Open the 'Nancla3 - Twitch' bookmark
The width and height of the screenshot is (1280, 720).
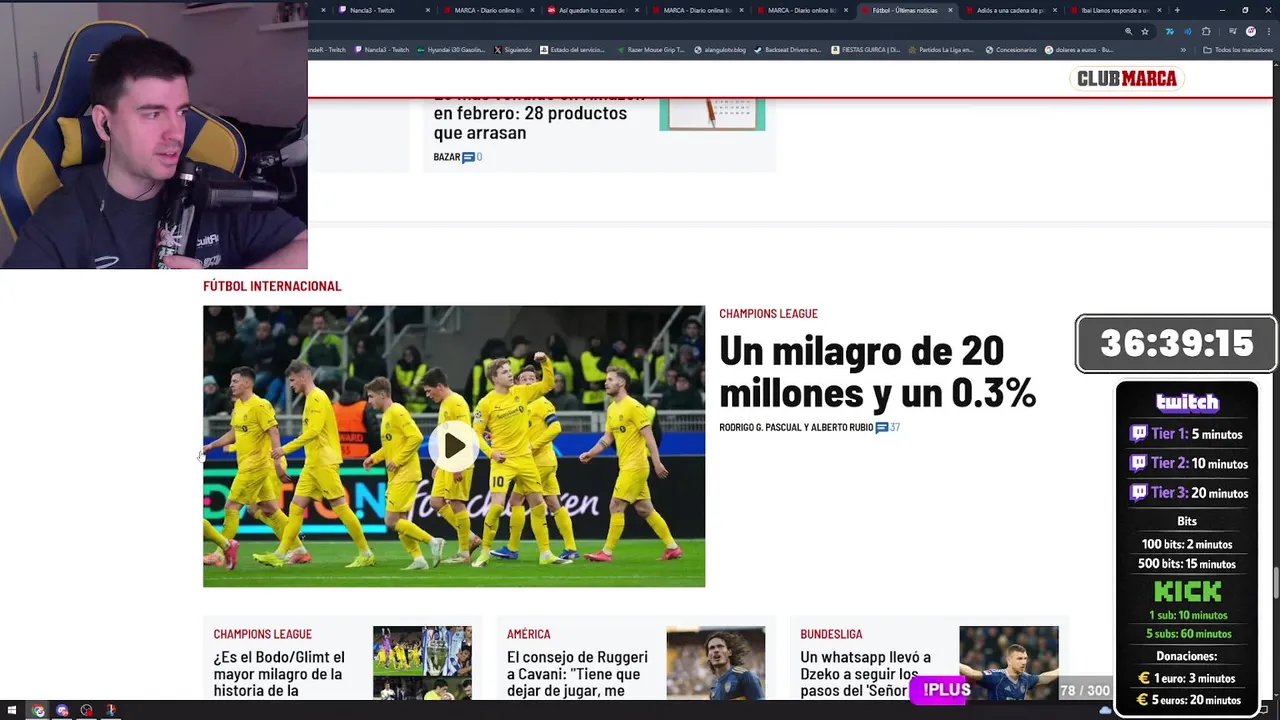coord(381,49)
